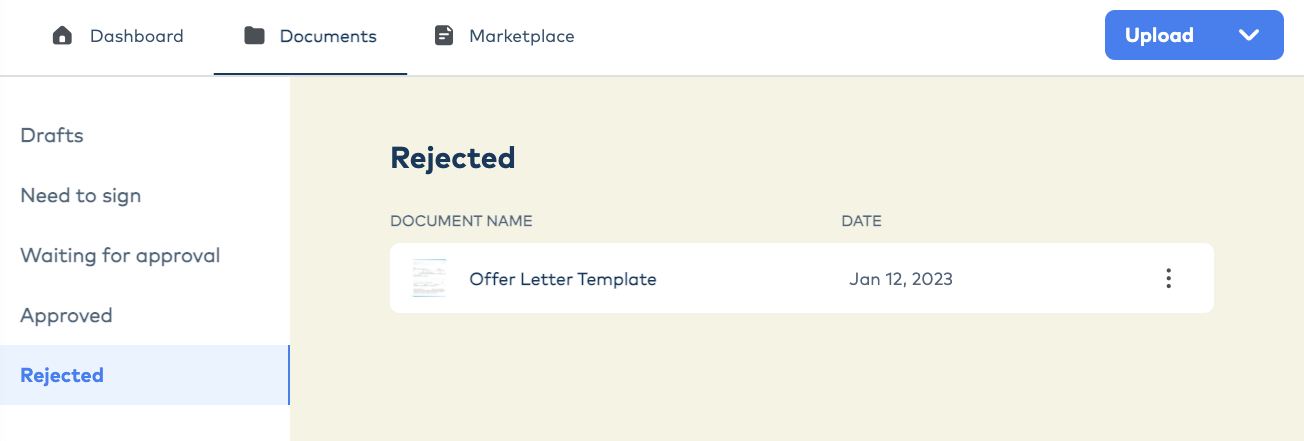Click the Upload button label

(1159, 35)
